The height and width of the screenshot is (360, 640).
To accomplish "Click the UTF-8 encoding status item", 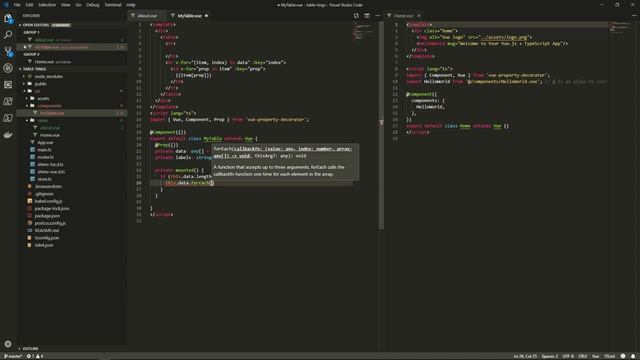I will click(568, 356).
